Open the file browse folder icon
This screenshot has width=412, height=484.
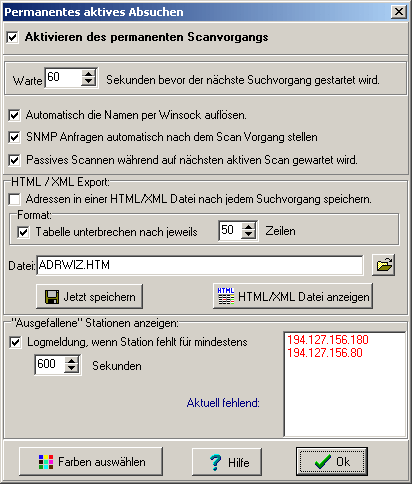click(x=384, y=265)
